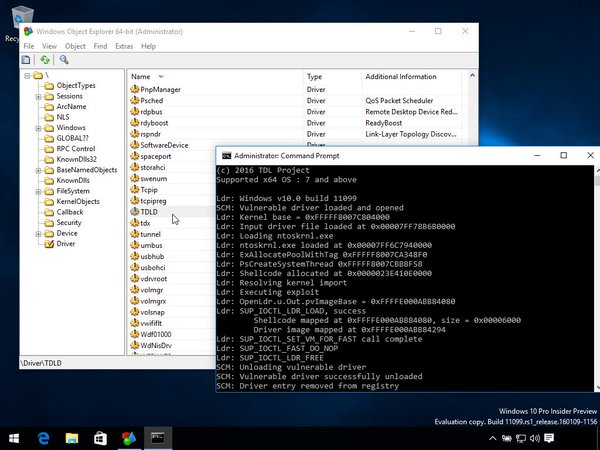Collapse the root backslash tree node
The height and width of the screenshot is (450, 600).
pos(27,75)
